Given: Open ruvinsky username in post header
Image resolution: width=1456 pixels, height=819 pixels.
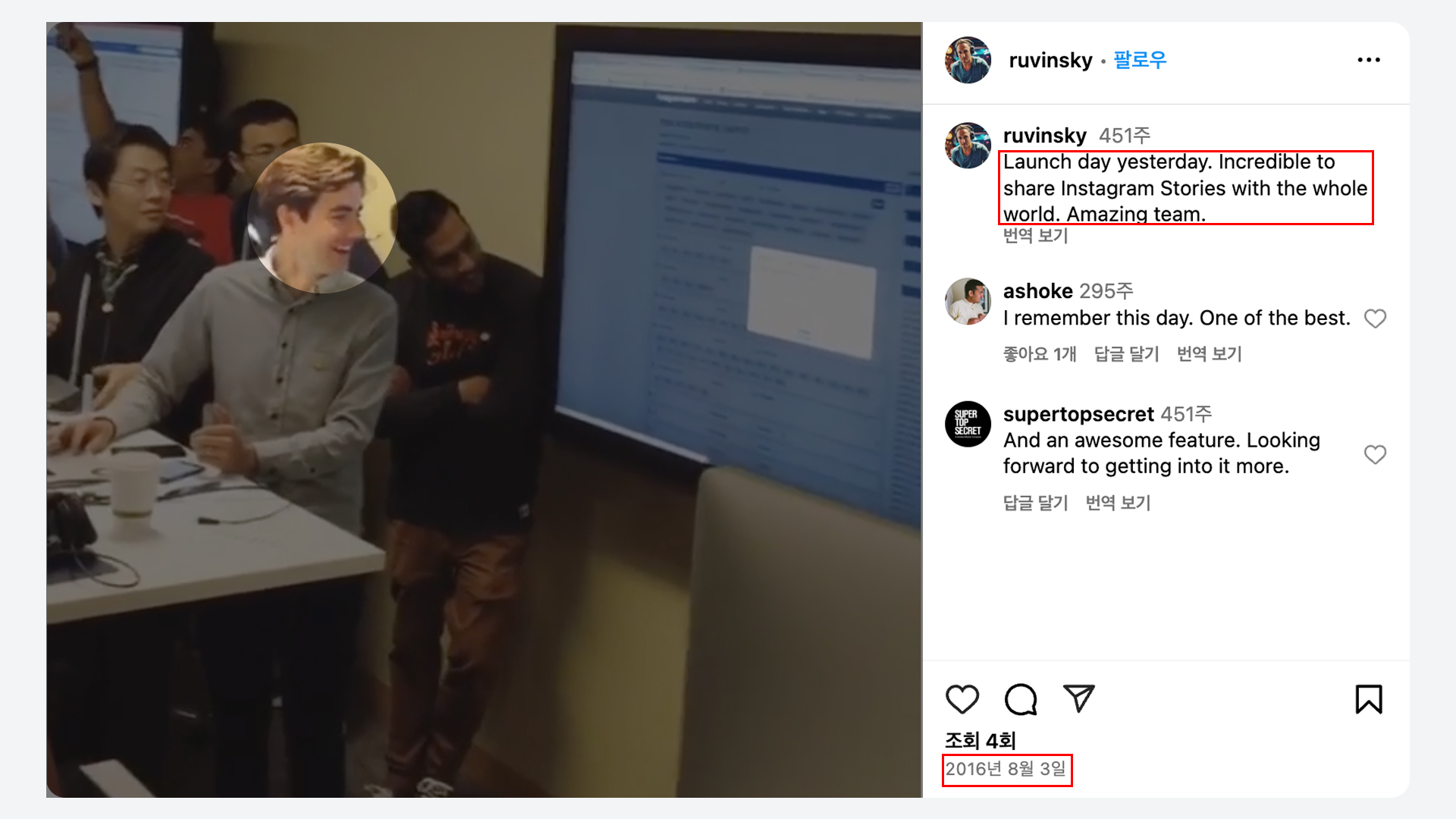Looking at the screenshot, I should (1050, 60).
